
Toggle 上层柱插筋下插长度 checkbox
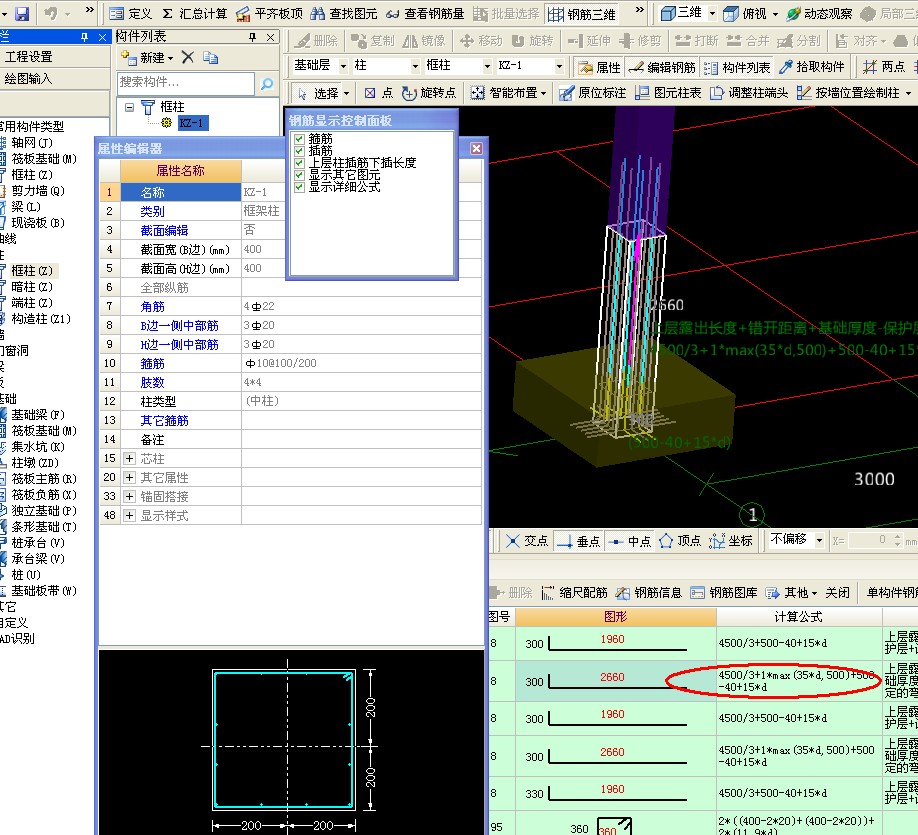pyautogui.click(x=299, y=163)
